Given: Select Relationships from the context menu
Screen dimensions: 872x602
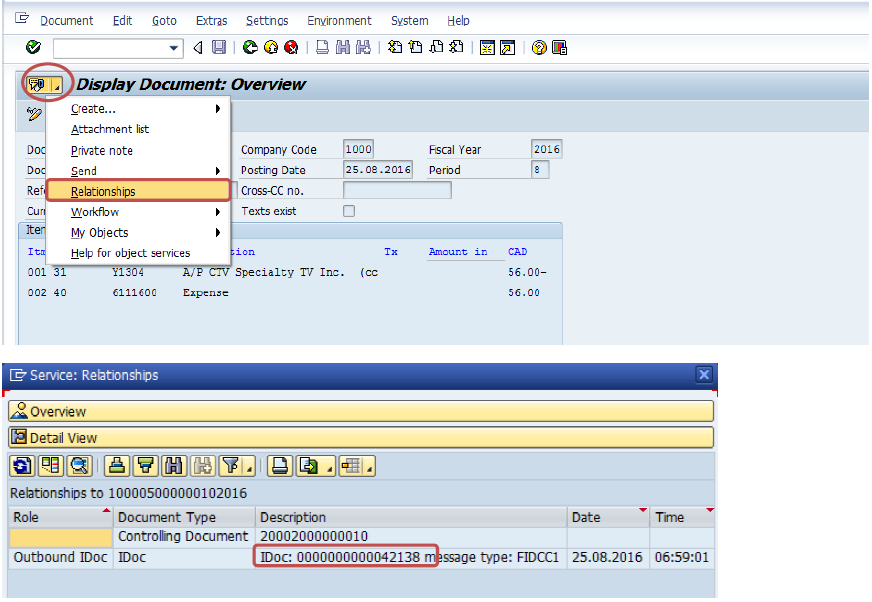Looking at the screenshot, I should coord(104,191).
